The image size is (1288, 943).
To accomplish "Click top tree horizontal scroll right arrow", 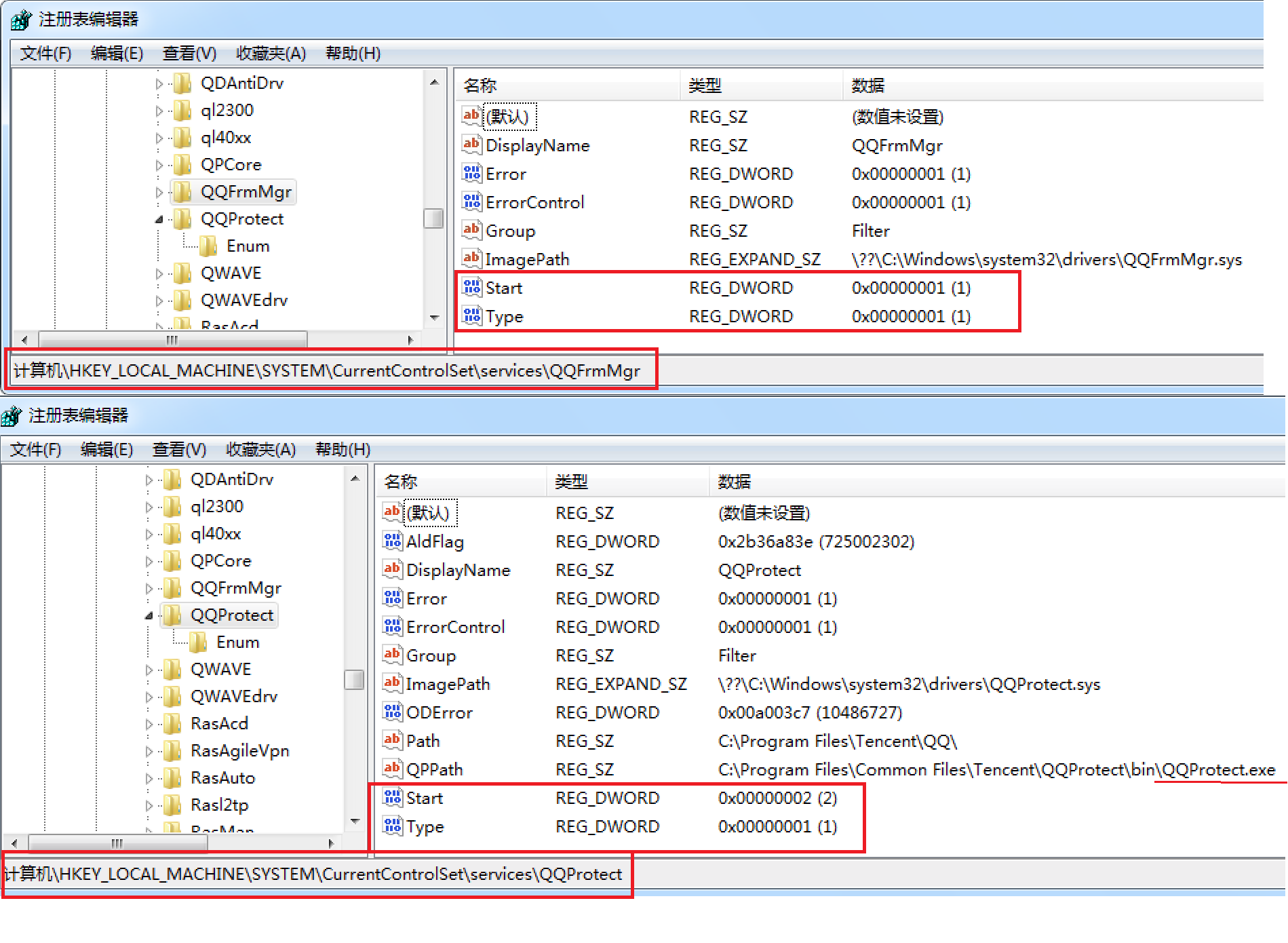I will [410, 339].
